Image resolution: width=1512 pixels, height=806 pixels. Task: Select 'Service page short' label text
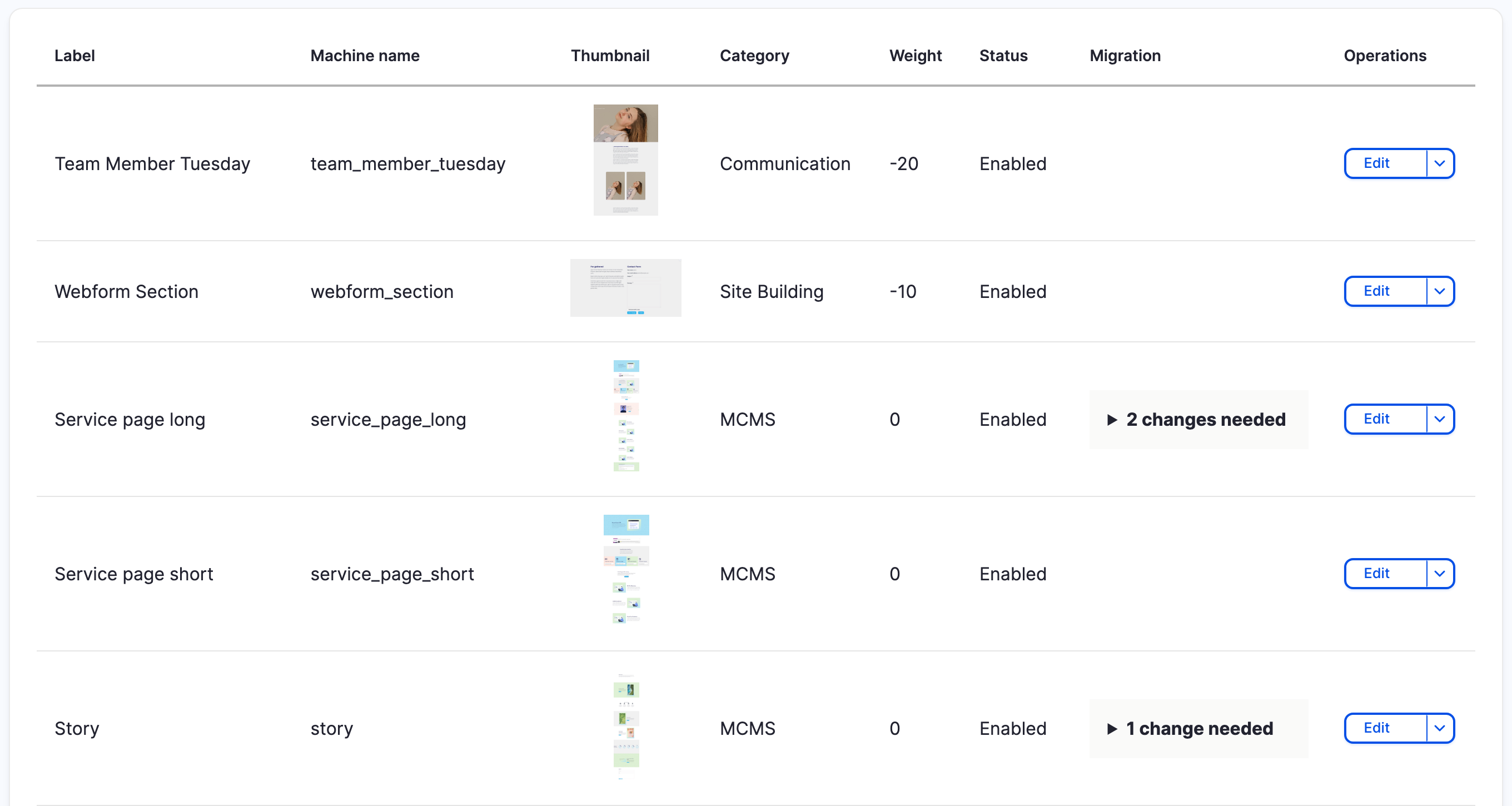134,574
